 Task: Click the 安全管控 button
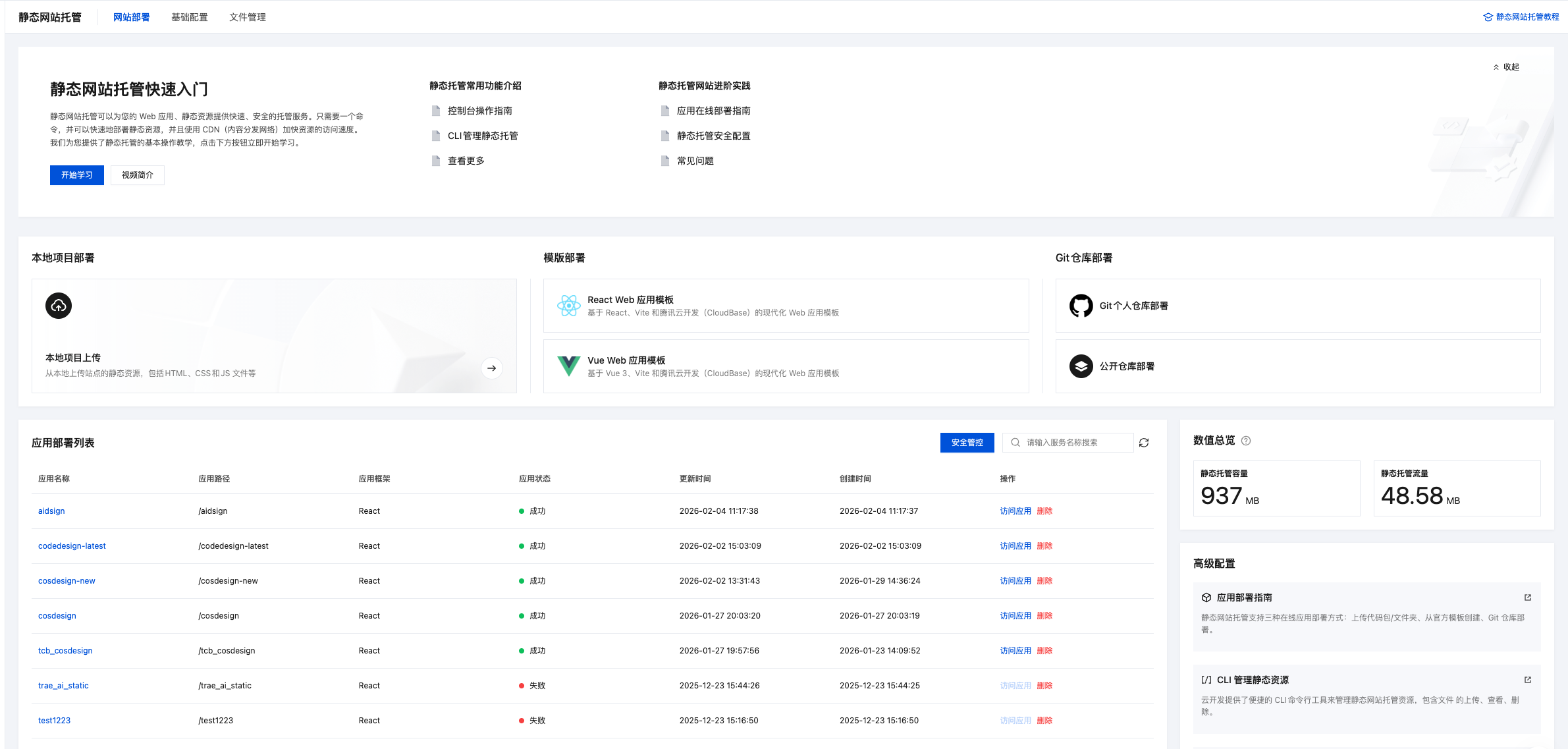[967, 443]
